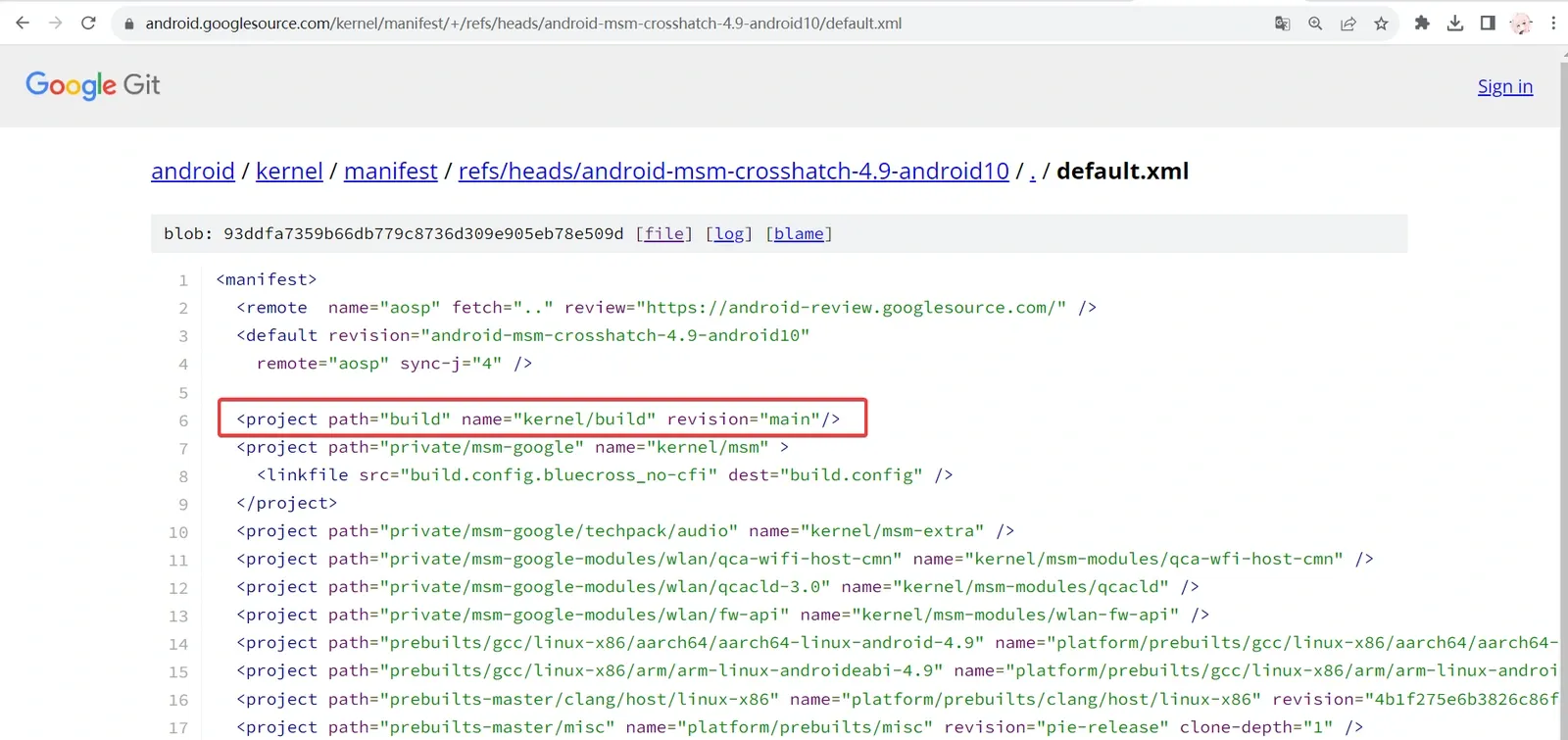
Task: Sign in to Google Git
Action: [1505, 86]
